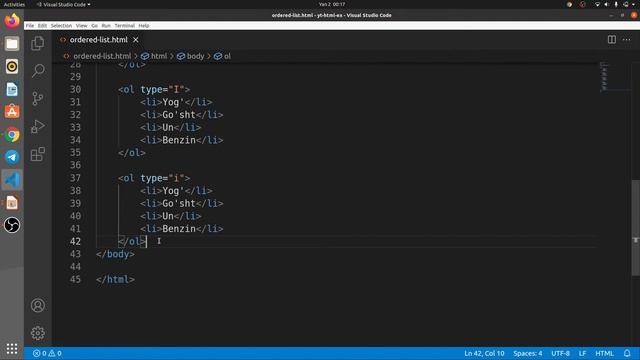The image size is (640, 360).
Task: Click the closing ol tag on line 35
Action: click(131, 152)
